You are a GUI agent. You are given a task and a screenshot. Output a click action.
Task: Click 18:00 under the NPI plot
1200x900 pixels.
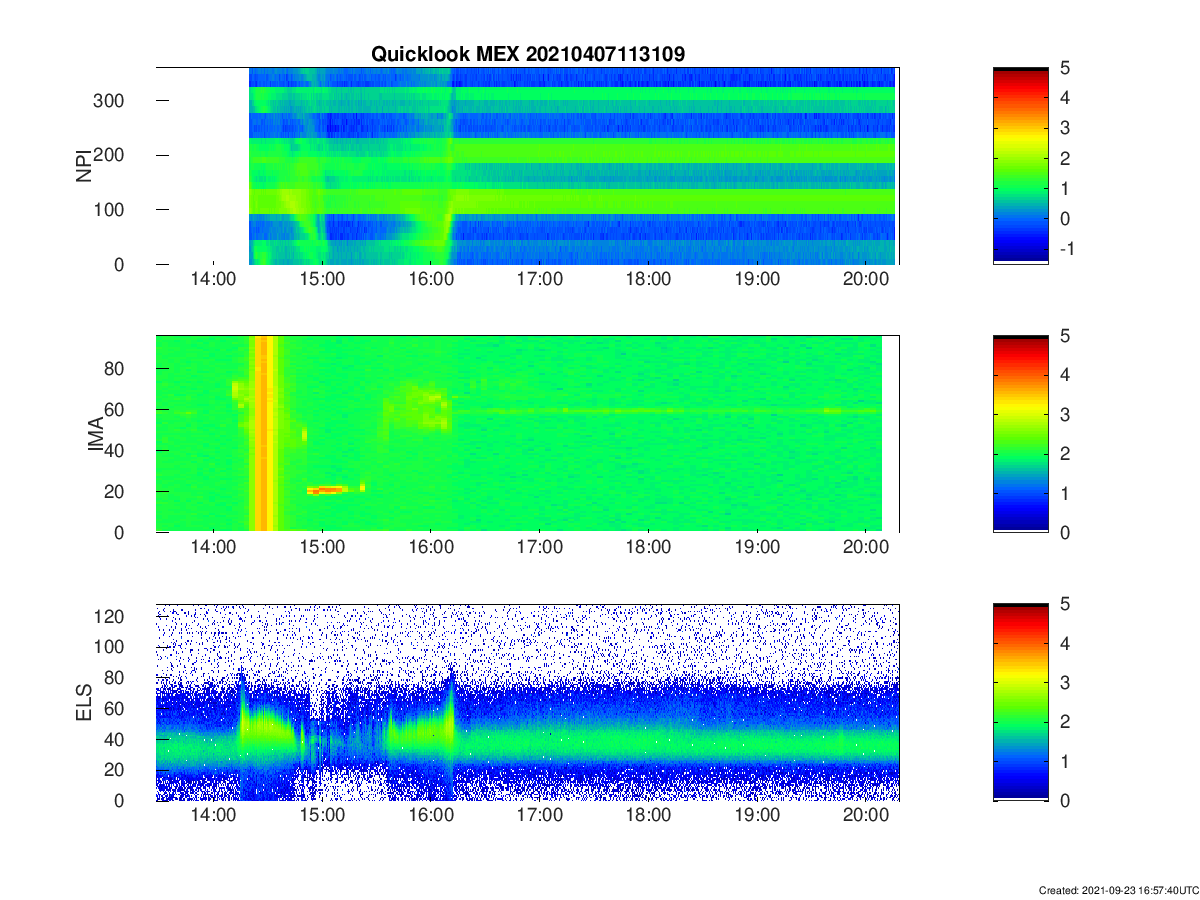(648, 280)
